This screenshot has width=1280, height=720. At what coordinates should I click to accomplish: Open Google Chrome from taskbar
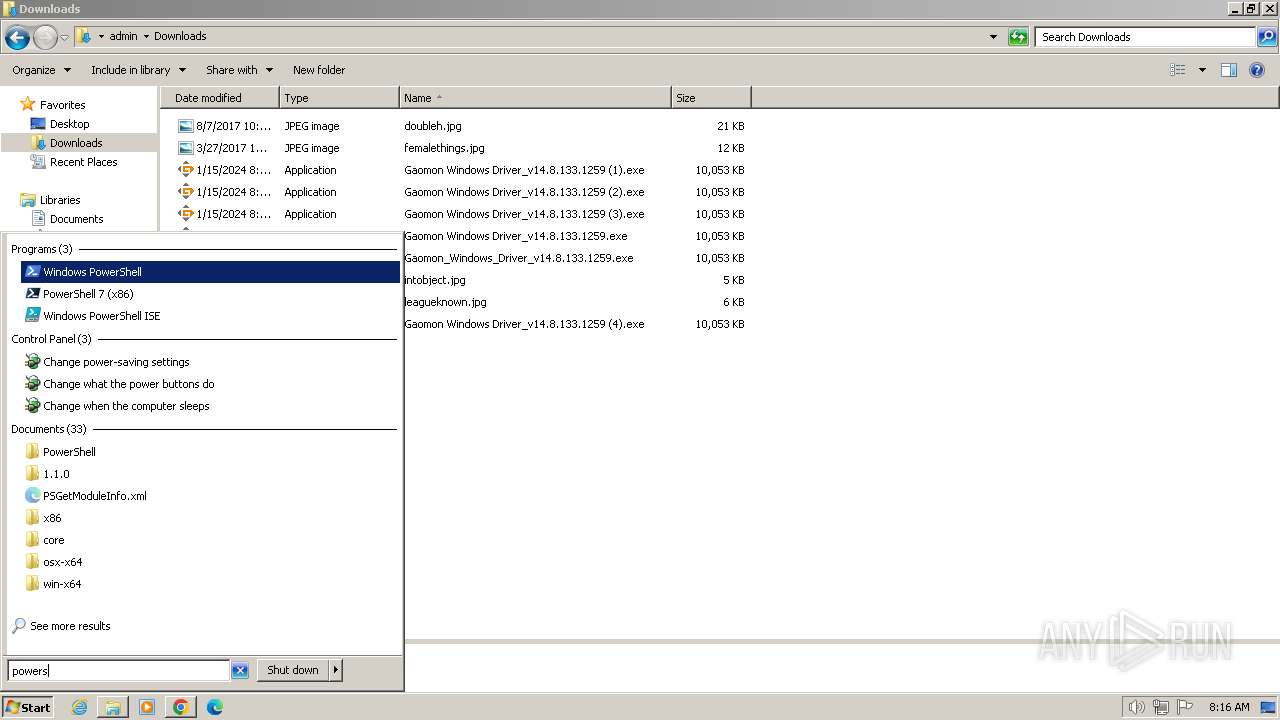point(181,707)
